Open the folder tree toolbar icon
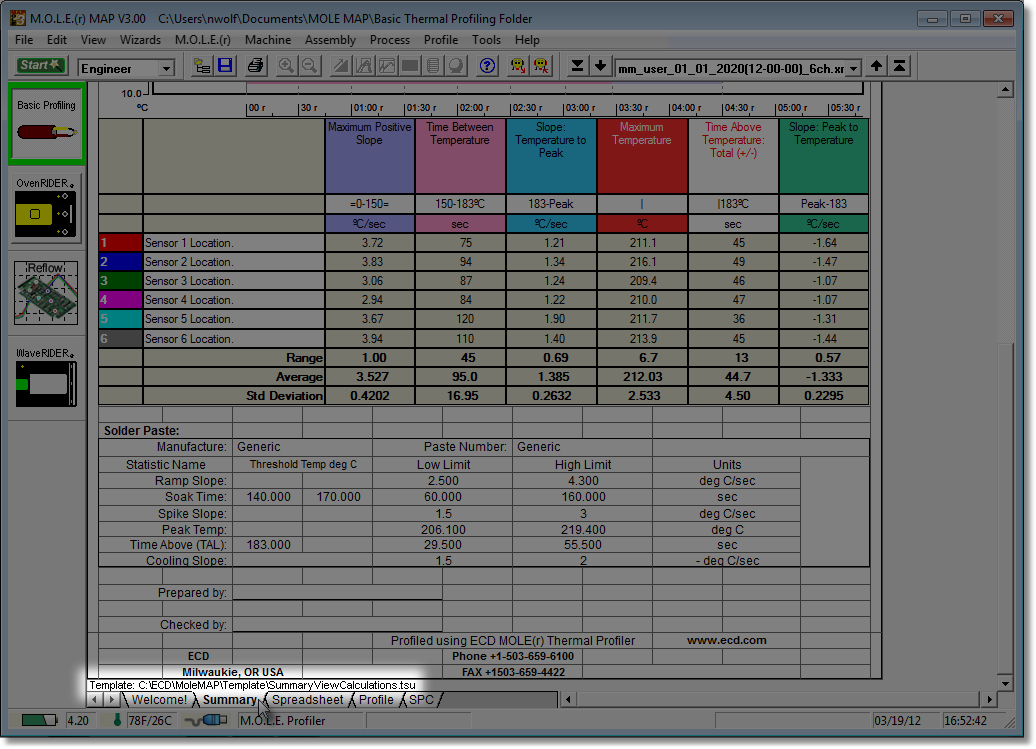Screen dimensions: 1036x749 202,66
